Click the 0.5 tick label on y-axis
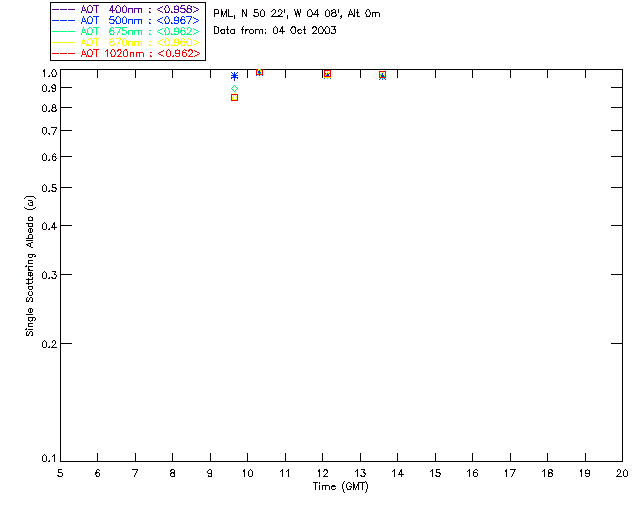Viewport: 640px width, 512px height. tap(46, 188)
